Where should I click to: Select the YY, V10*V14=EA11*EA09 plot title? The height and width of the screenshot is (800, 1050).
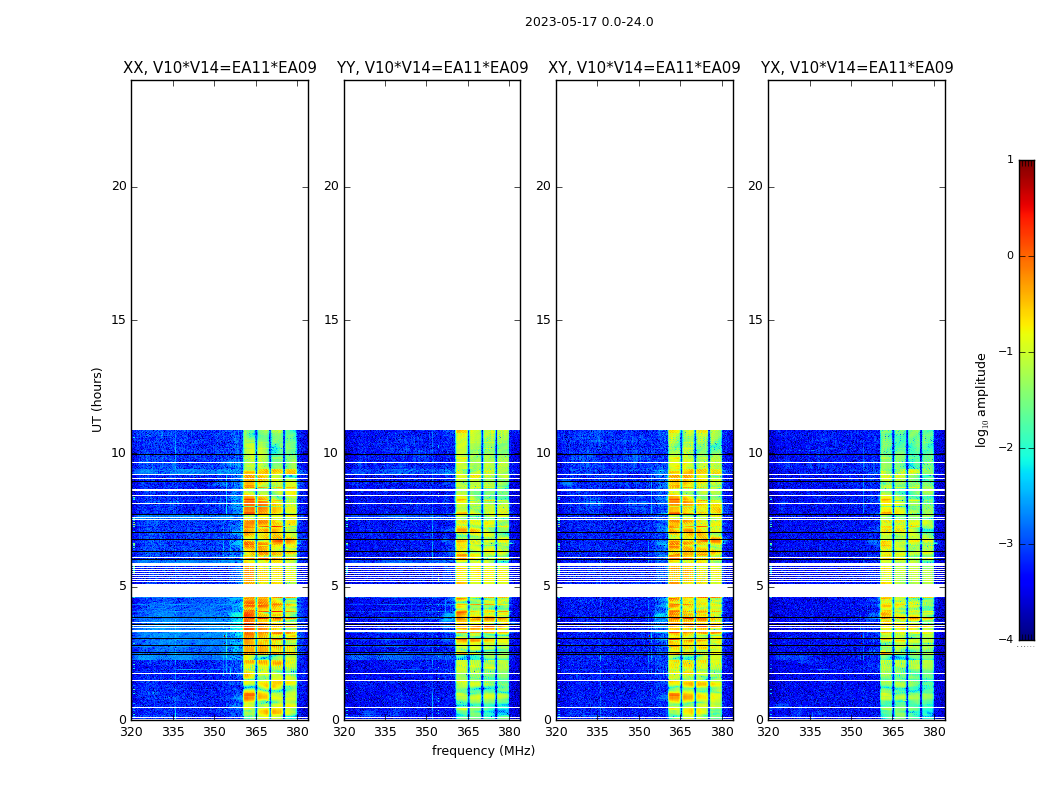(432, 68)
